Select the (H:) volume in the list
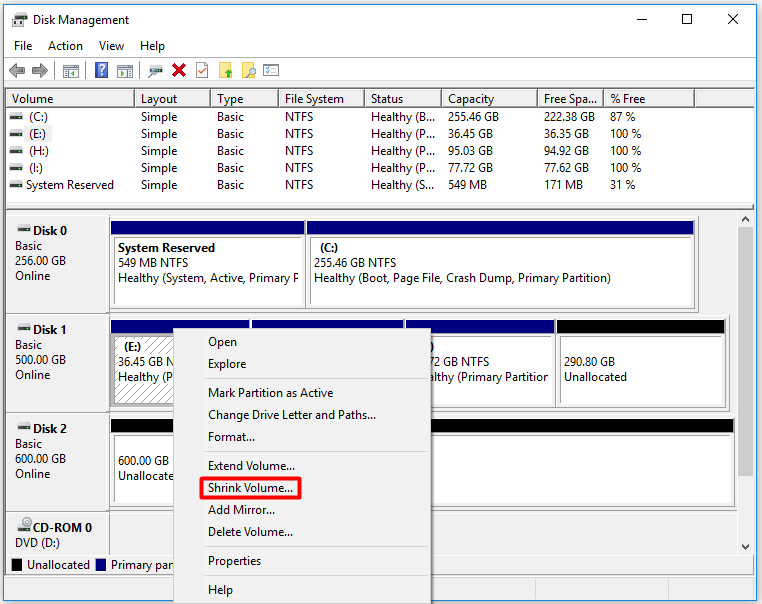Image resolution: width=762 pixels, height=604 pixels. 39,151
